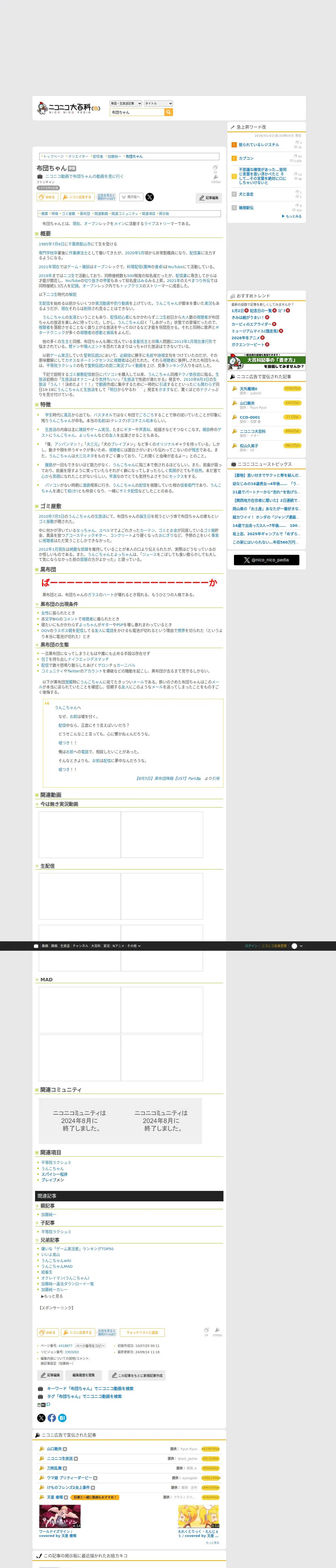Click the 平等院ラクシュミ link under 関連項目
Viewport: 336px width, 1568px height.
pyautogui.click(x=56, y=1163)
